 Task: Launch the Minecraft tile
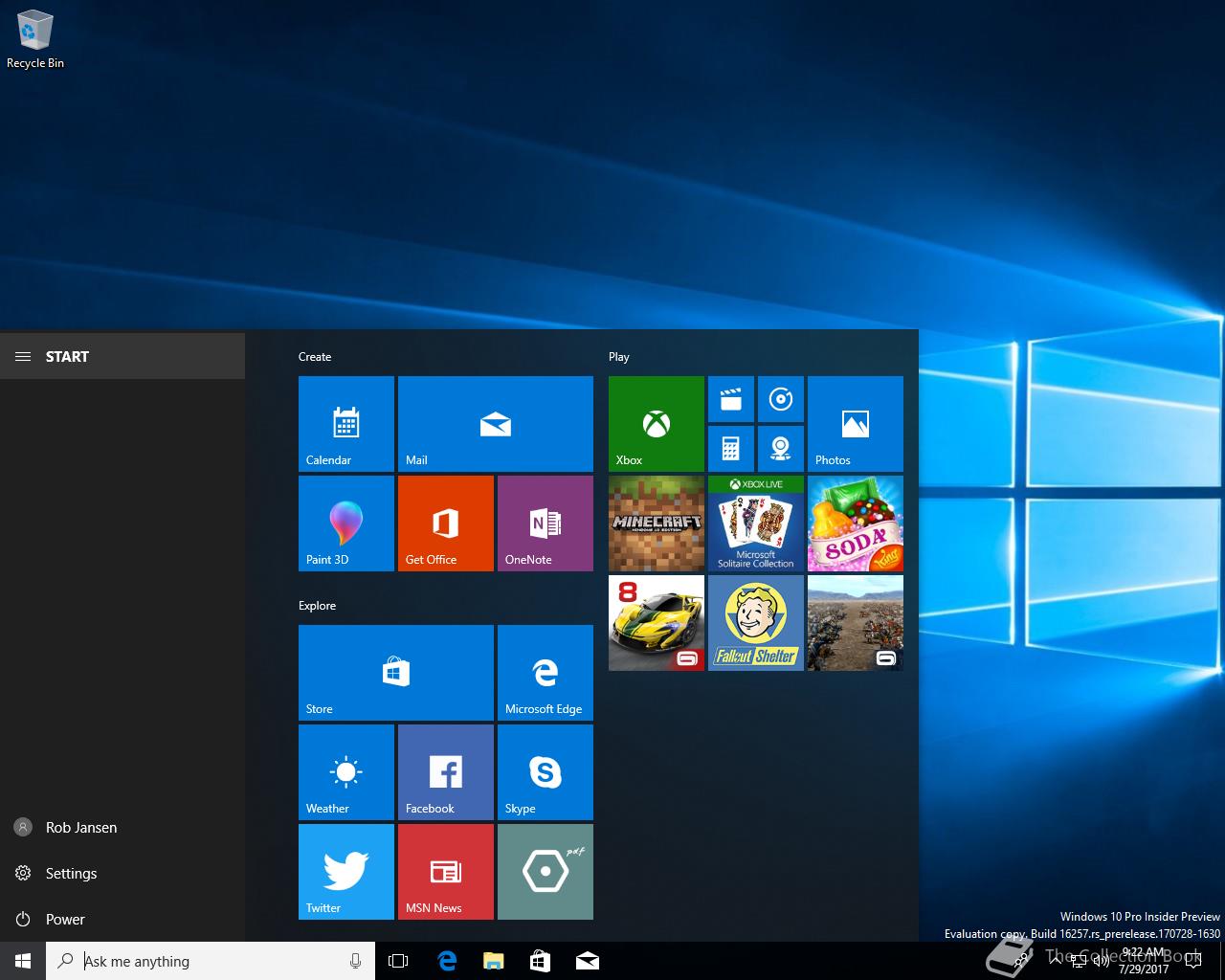coord(657,523)
